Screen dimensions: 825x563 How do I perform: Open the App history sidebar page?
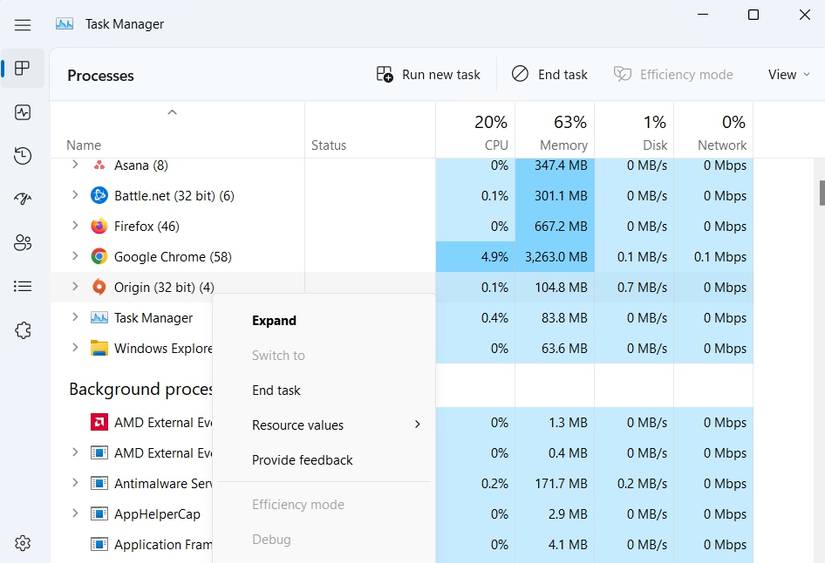point(23,156)
